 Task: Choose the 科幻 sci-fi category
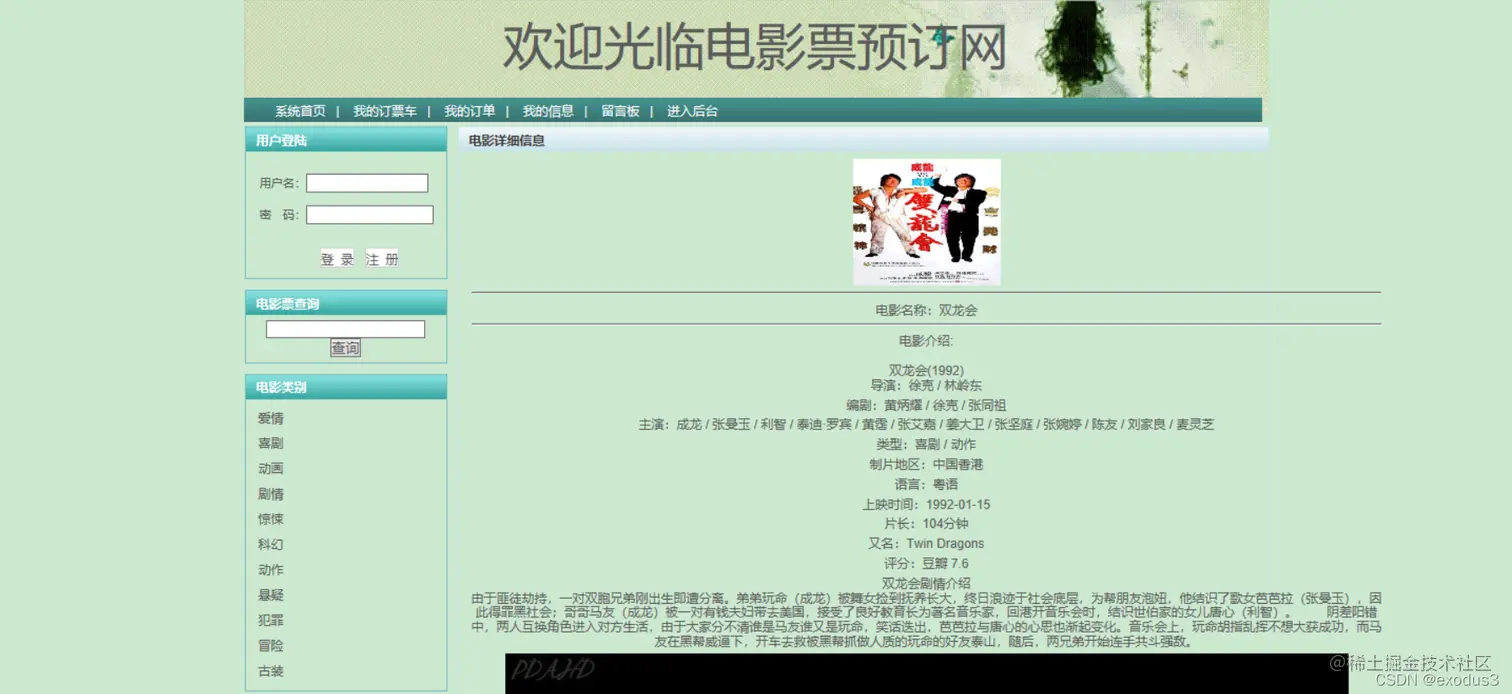(x=271, y=544)
